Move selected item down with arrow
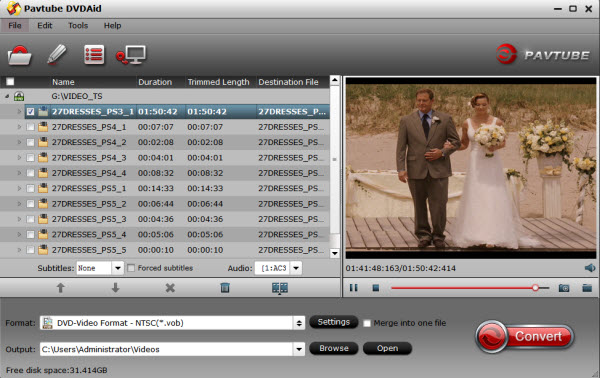The image size is (600, 378). [x=115, y=288]
